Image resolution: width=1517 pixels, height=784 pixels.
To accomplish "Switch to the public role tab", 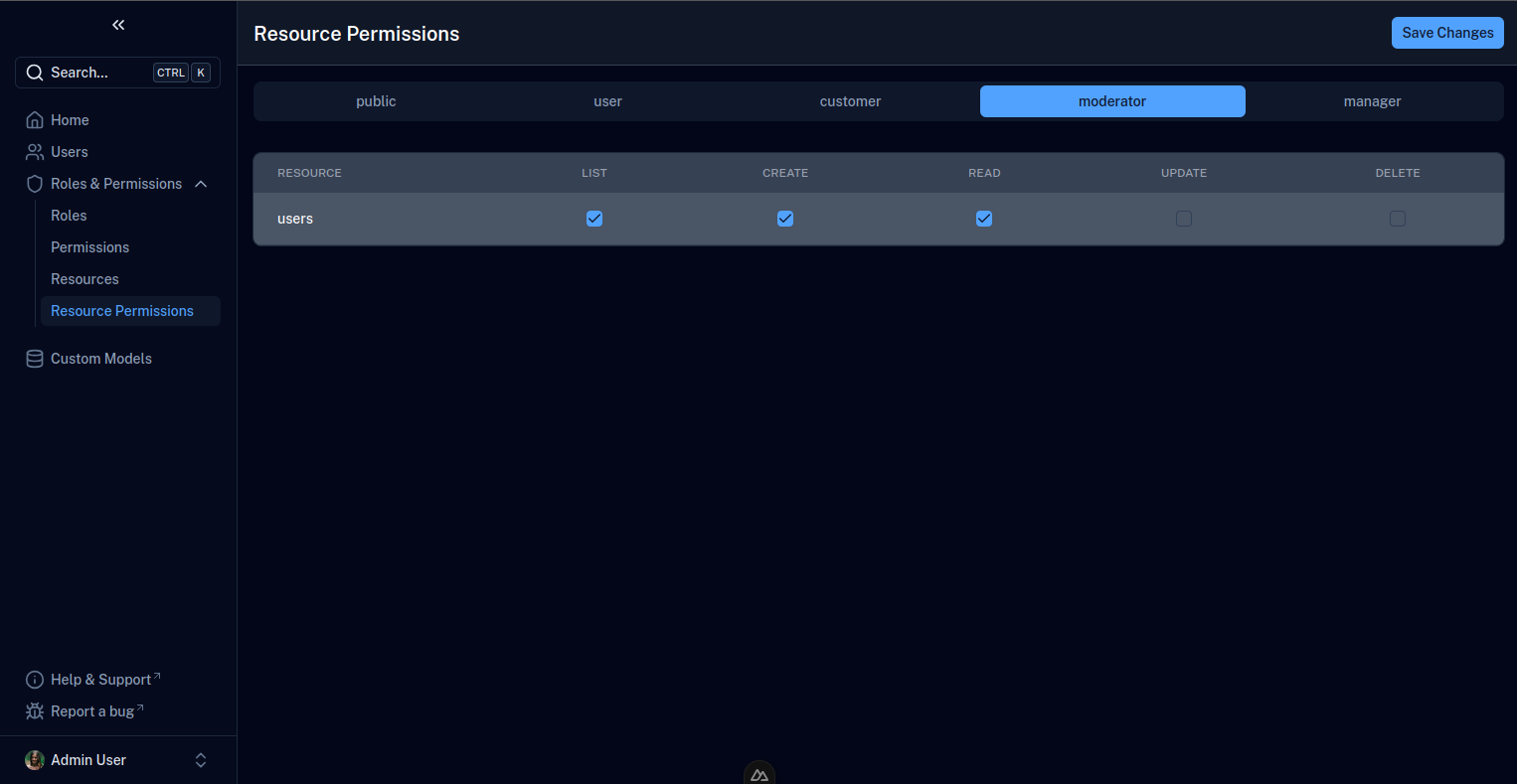I will point(376,100).
